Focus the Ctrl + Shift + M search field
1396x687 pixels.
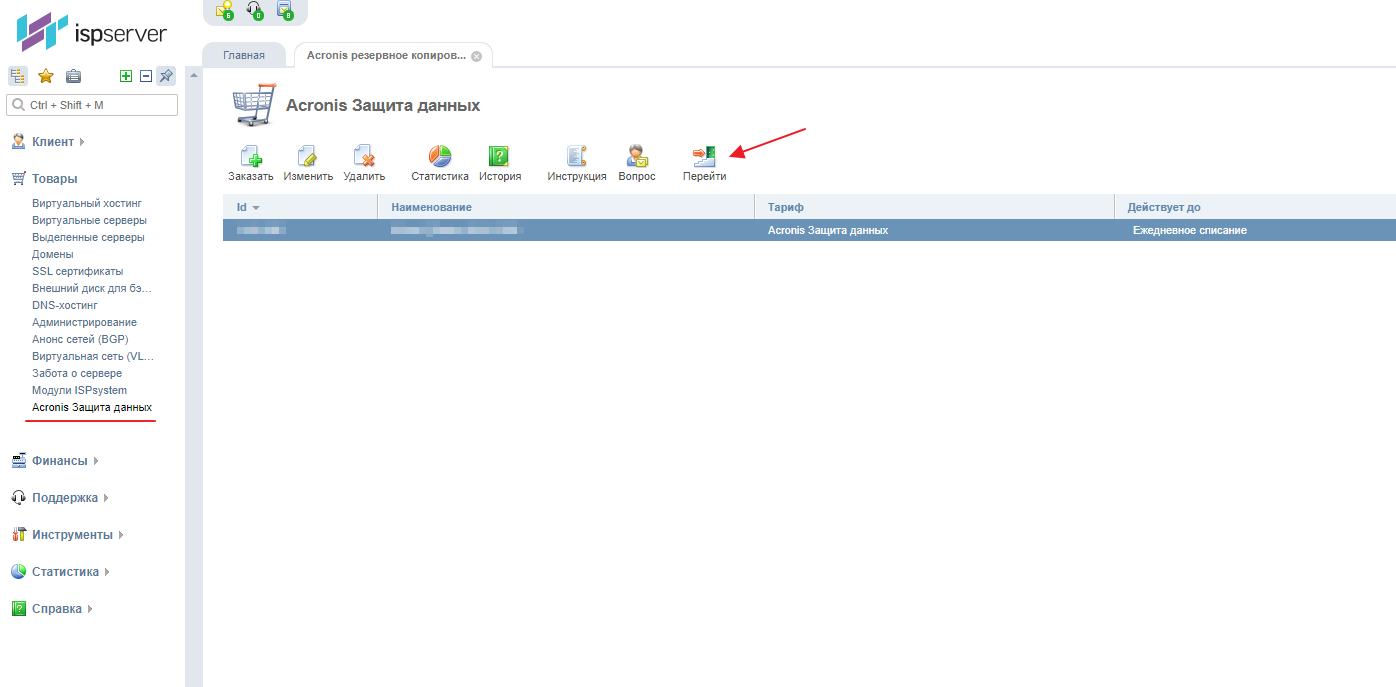[92, 105]
